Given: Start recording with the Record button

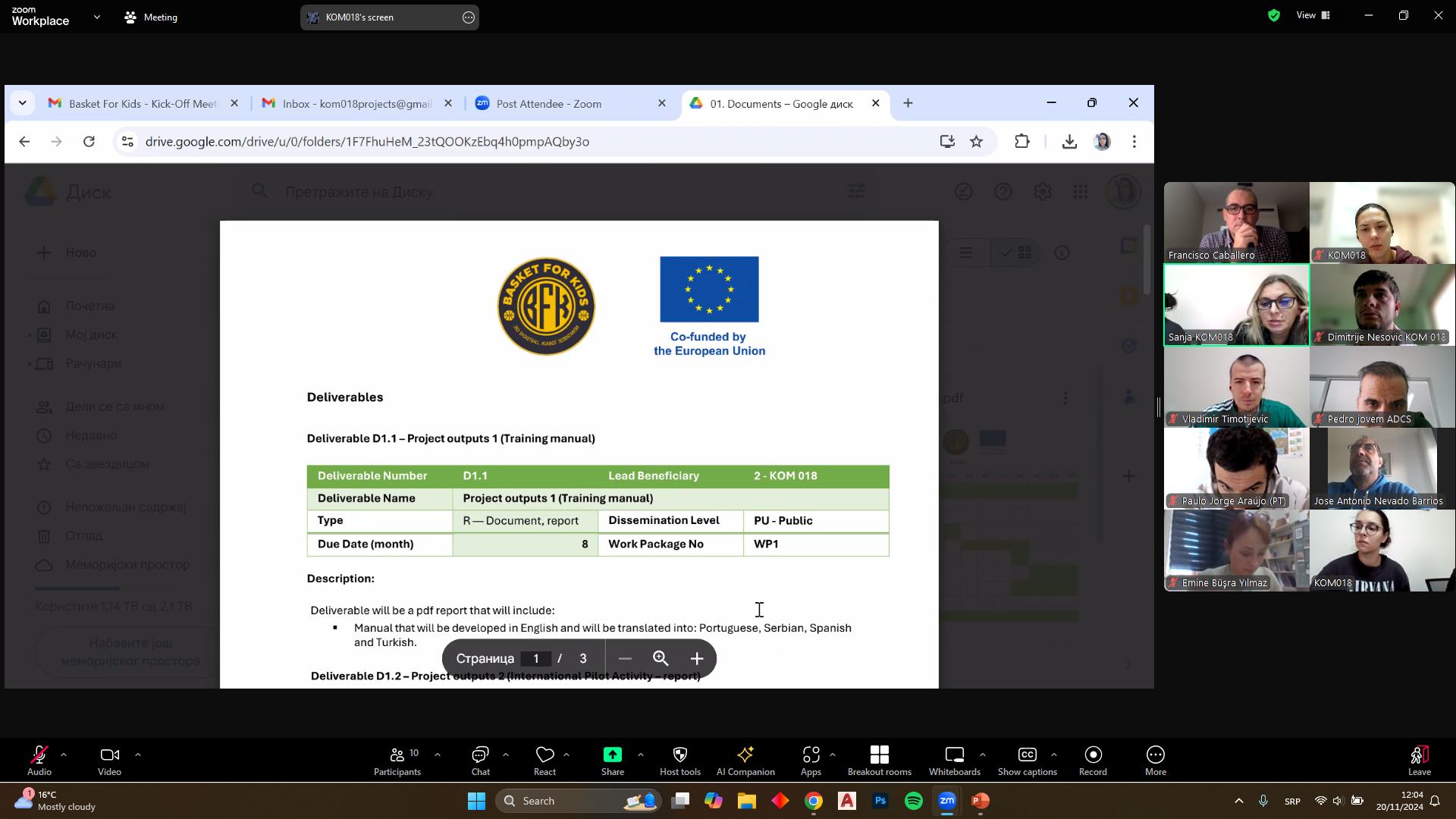Looking at the screenshot, I should [x=1093, y=761].
